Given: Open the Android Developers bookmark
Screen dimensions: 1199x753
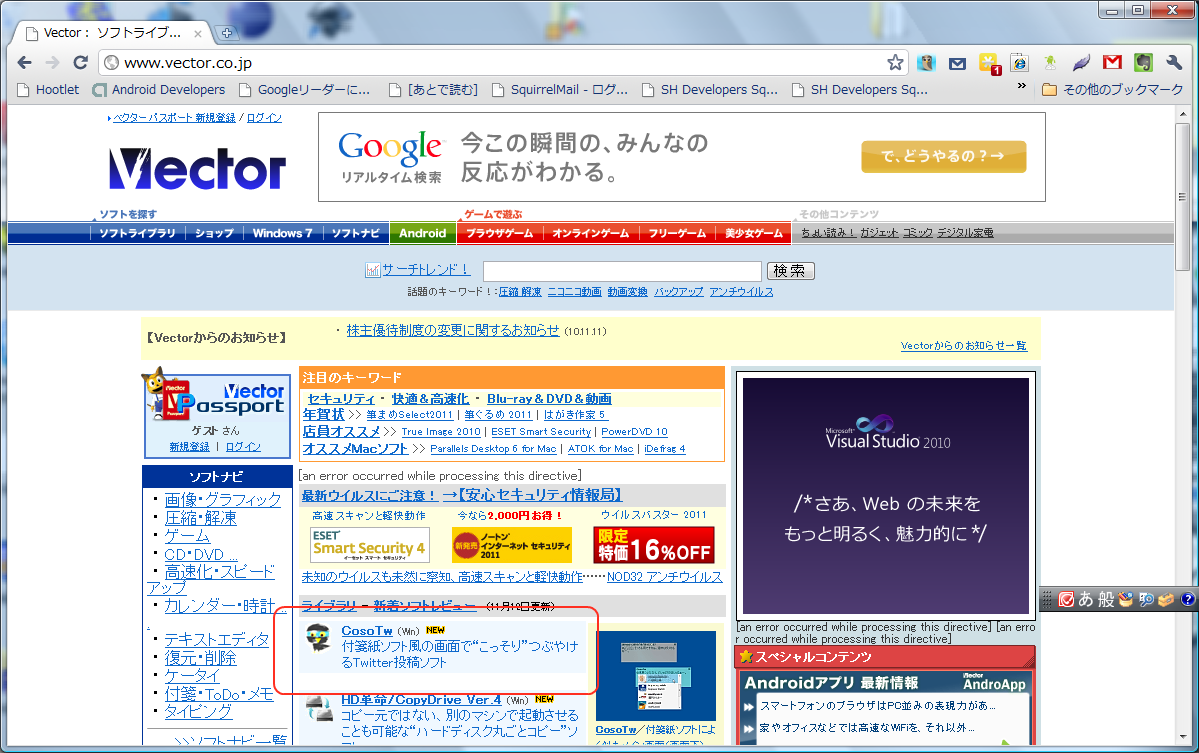Looking at the screenshot, I should click(x=159, y=89).
